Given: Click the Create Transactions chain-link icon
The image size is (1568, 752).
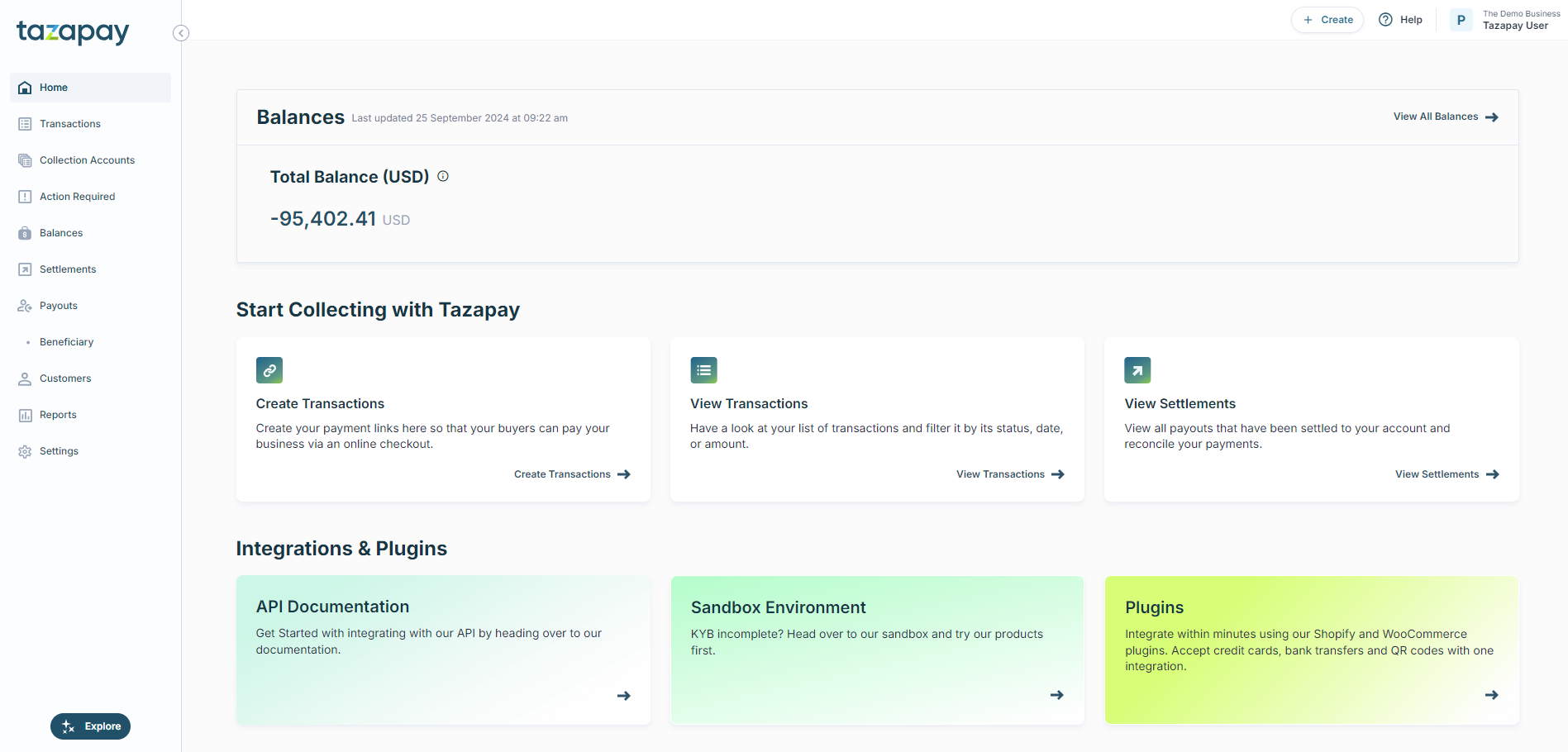Looking at the screenshot, I should [x=269, y=370].
